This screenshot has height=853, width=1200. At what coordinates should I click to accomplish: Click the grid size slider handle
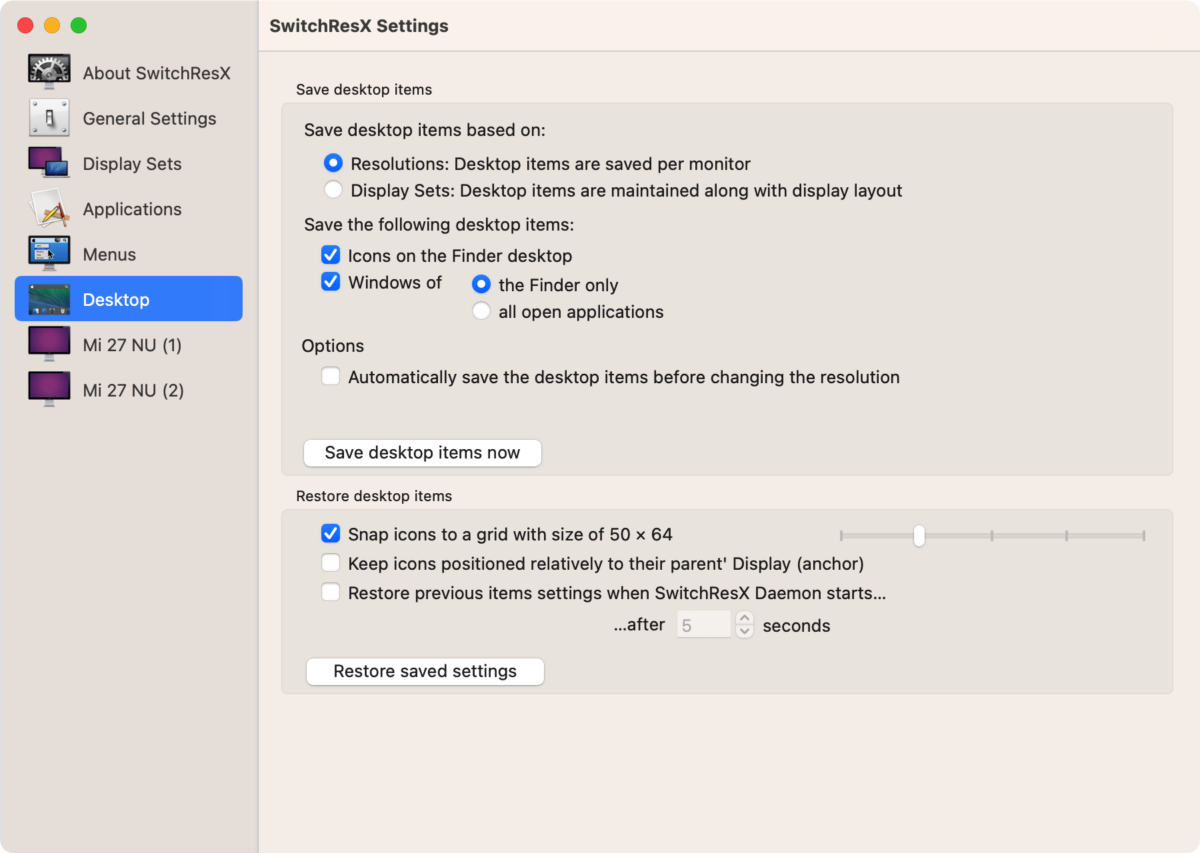tap(919, 536)
